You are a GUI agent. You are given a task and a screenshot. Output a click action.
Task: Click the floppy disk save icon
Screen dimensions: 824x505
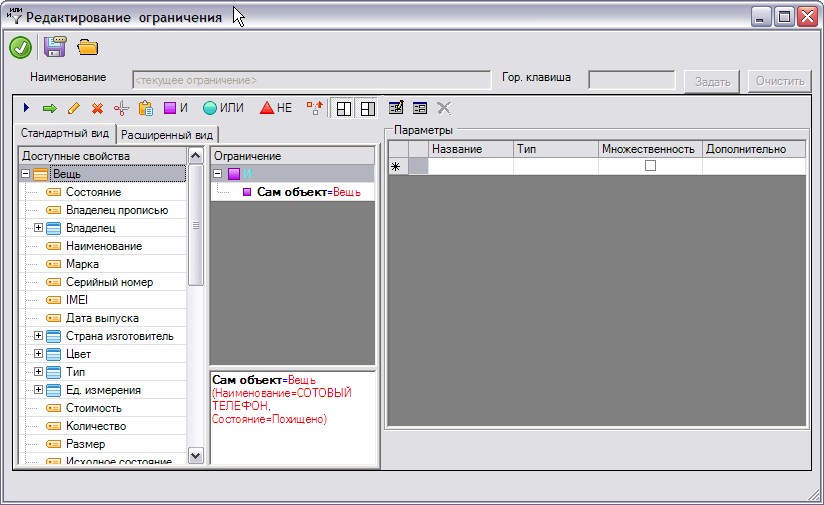coord(55,47)
